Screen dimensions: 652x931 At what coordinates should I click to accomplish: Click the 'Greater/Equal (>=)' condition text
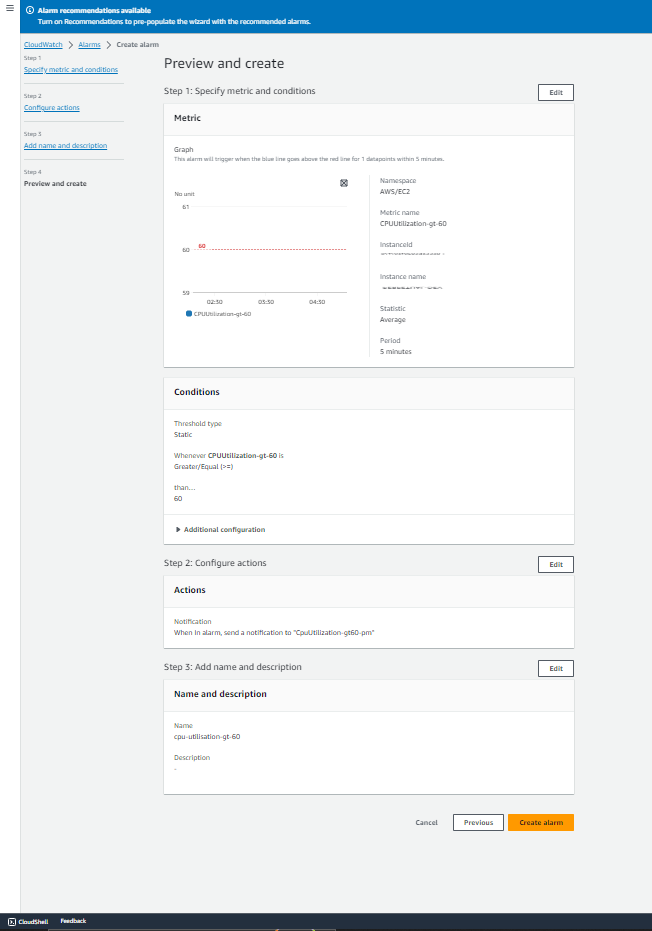[x=204, y=467]
